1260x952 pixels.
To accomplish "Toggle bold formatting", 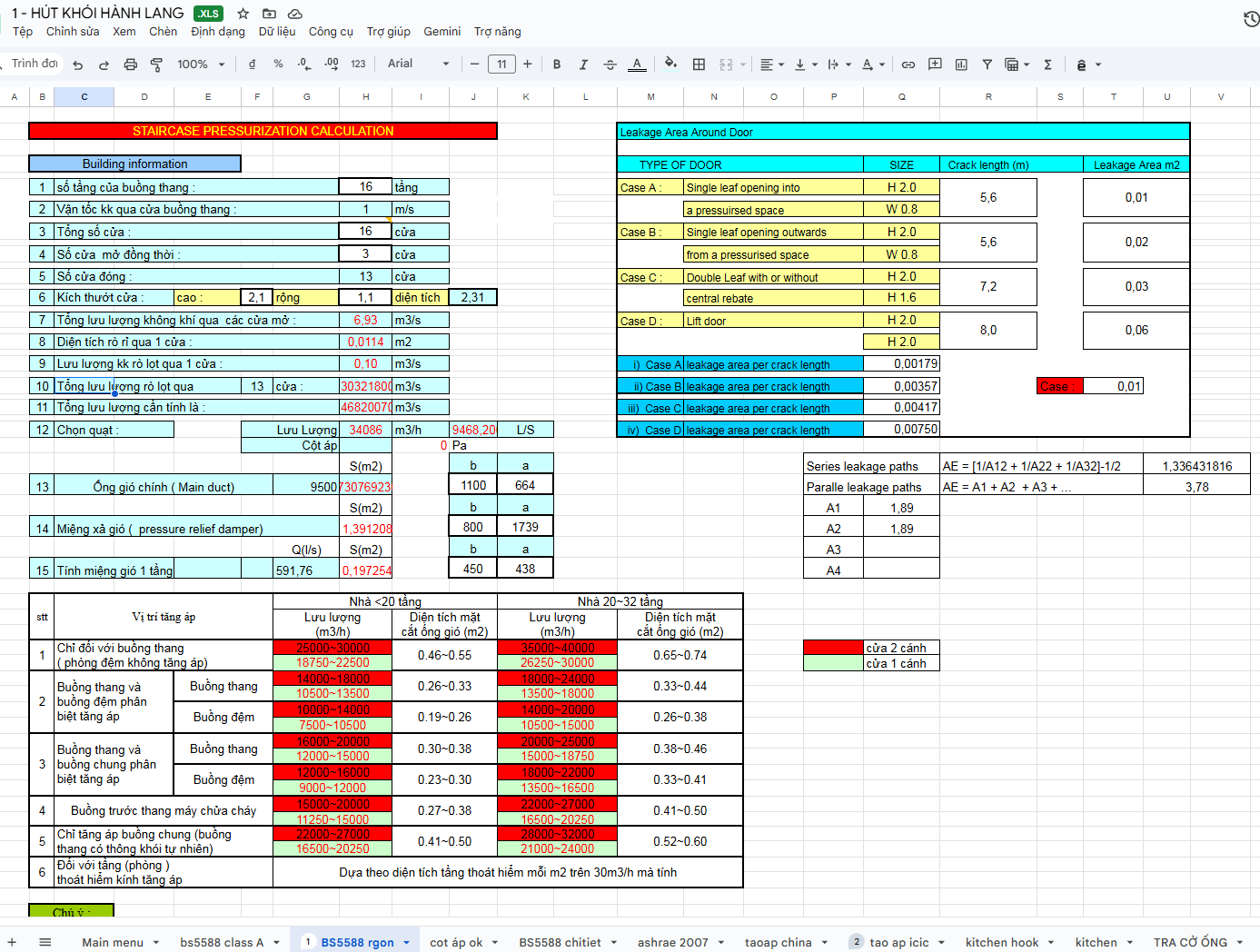I will (557, 64).
